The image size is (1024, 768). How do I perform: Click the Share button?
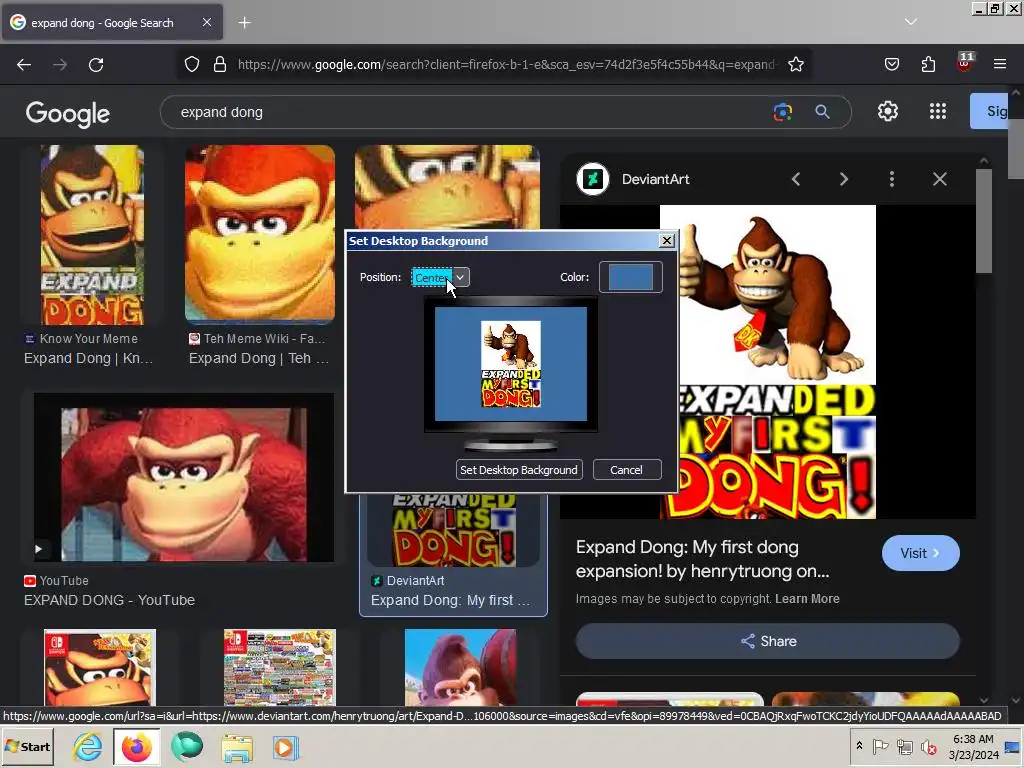coord(768,641)
